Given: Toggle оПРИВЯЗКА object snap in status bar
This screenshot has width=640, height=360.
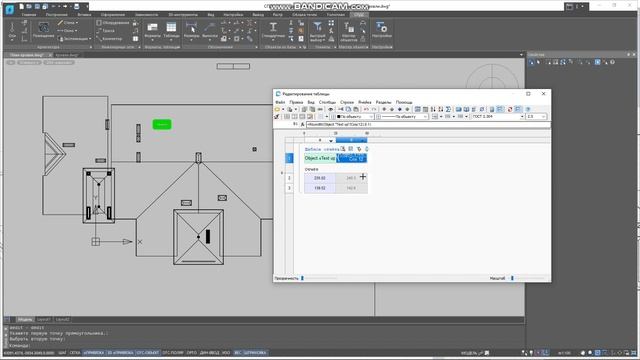Looking at the screenshot, I should pyautogui.click(x=94, y=353).
